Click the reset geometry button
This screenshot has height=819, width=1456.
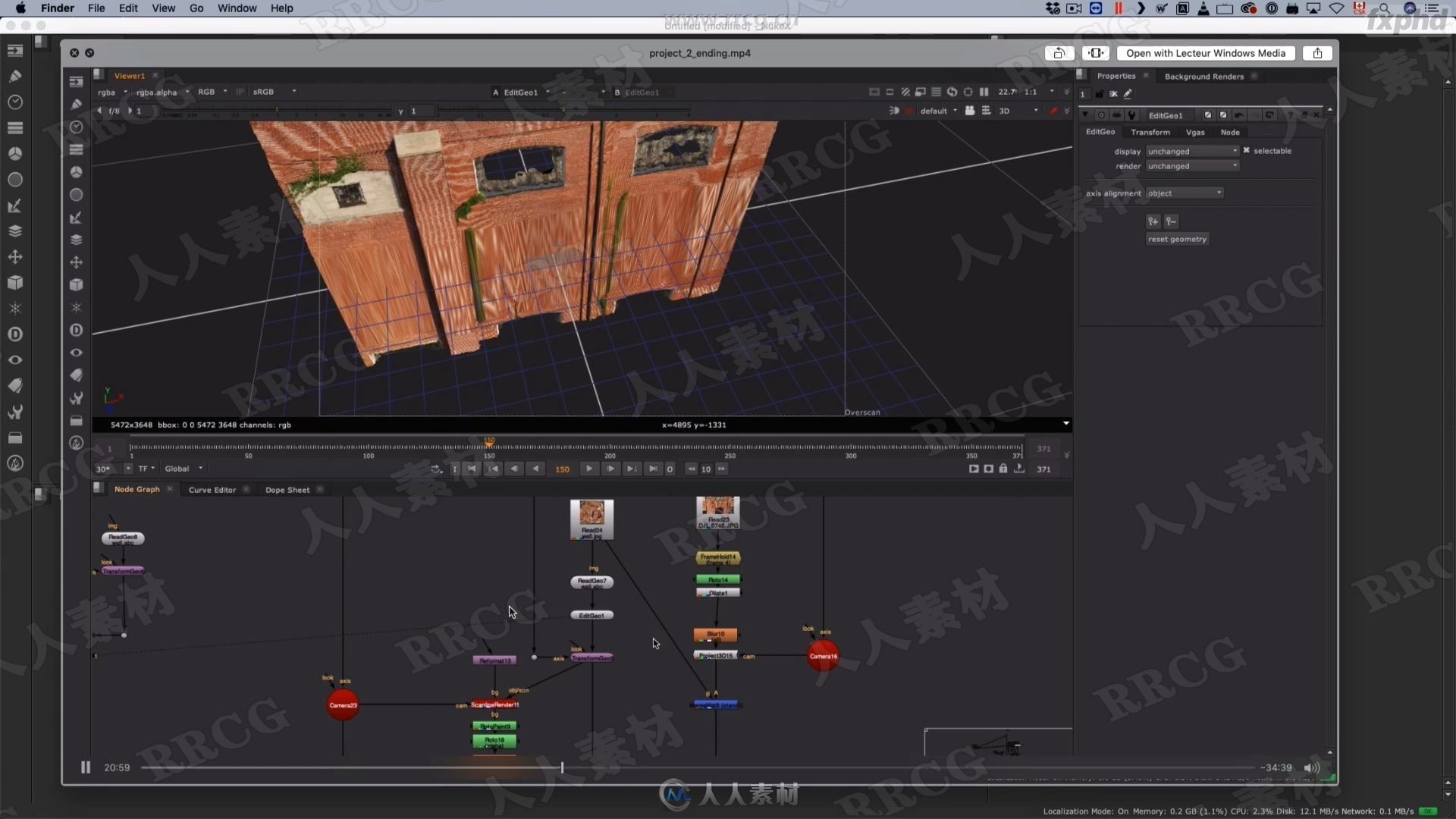(1178, 238)
